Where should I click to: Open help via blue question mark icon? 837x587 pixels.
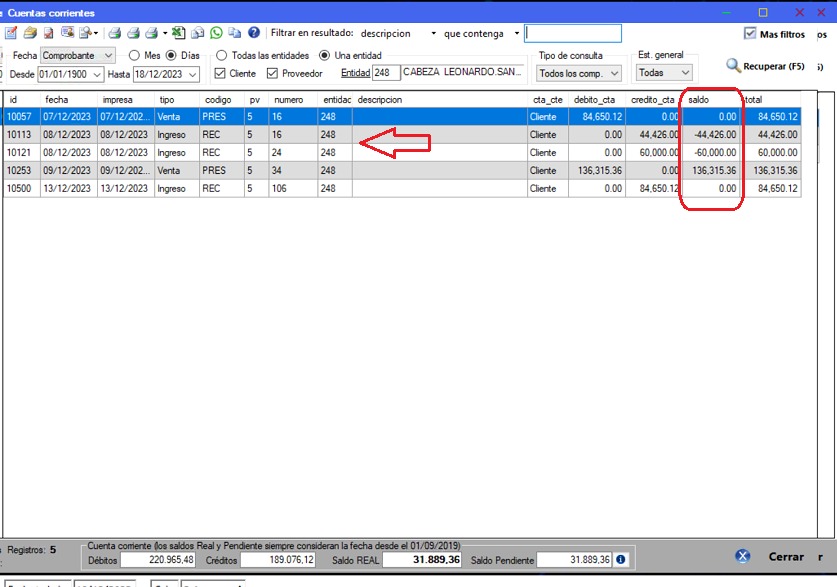point(253,33)
